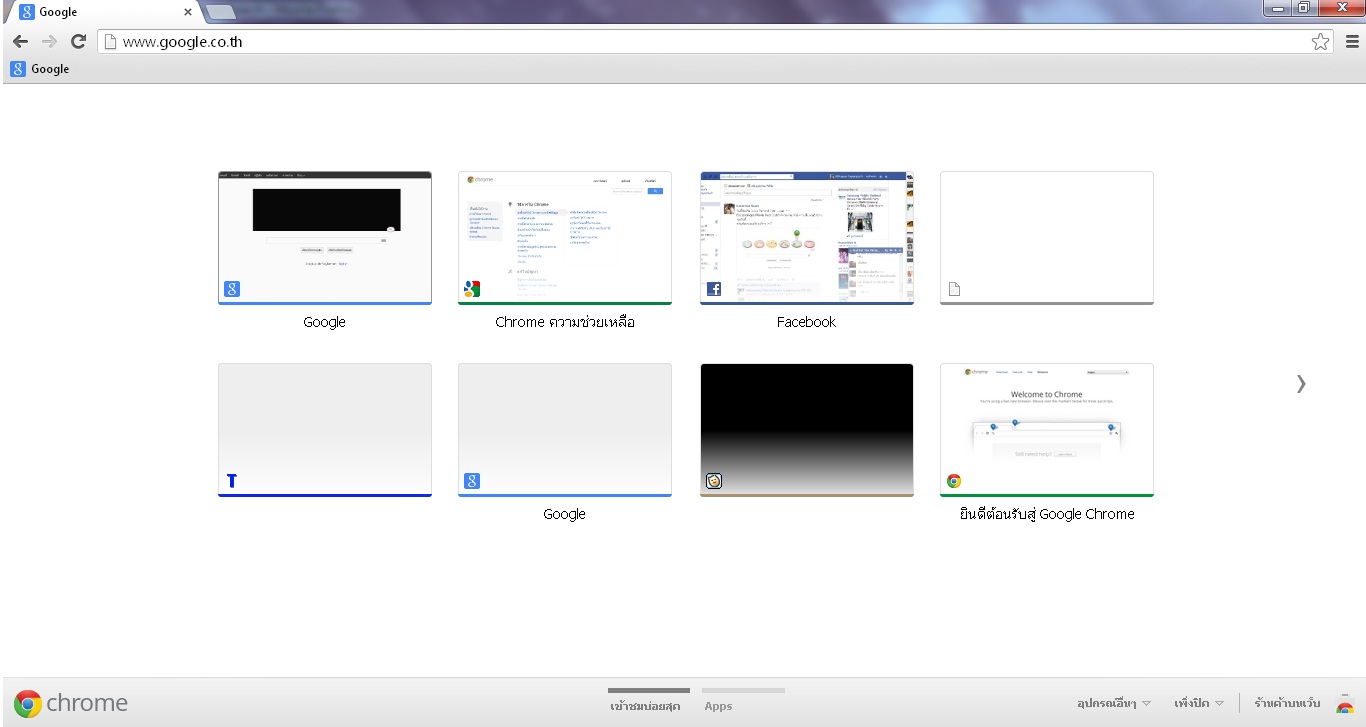The width and height of the screenshot is (1366, 727).
Task: Select the Google browser tab
Action: (x=102, y=13)
